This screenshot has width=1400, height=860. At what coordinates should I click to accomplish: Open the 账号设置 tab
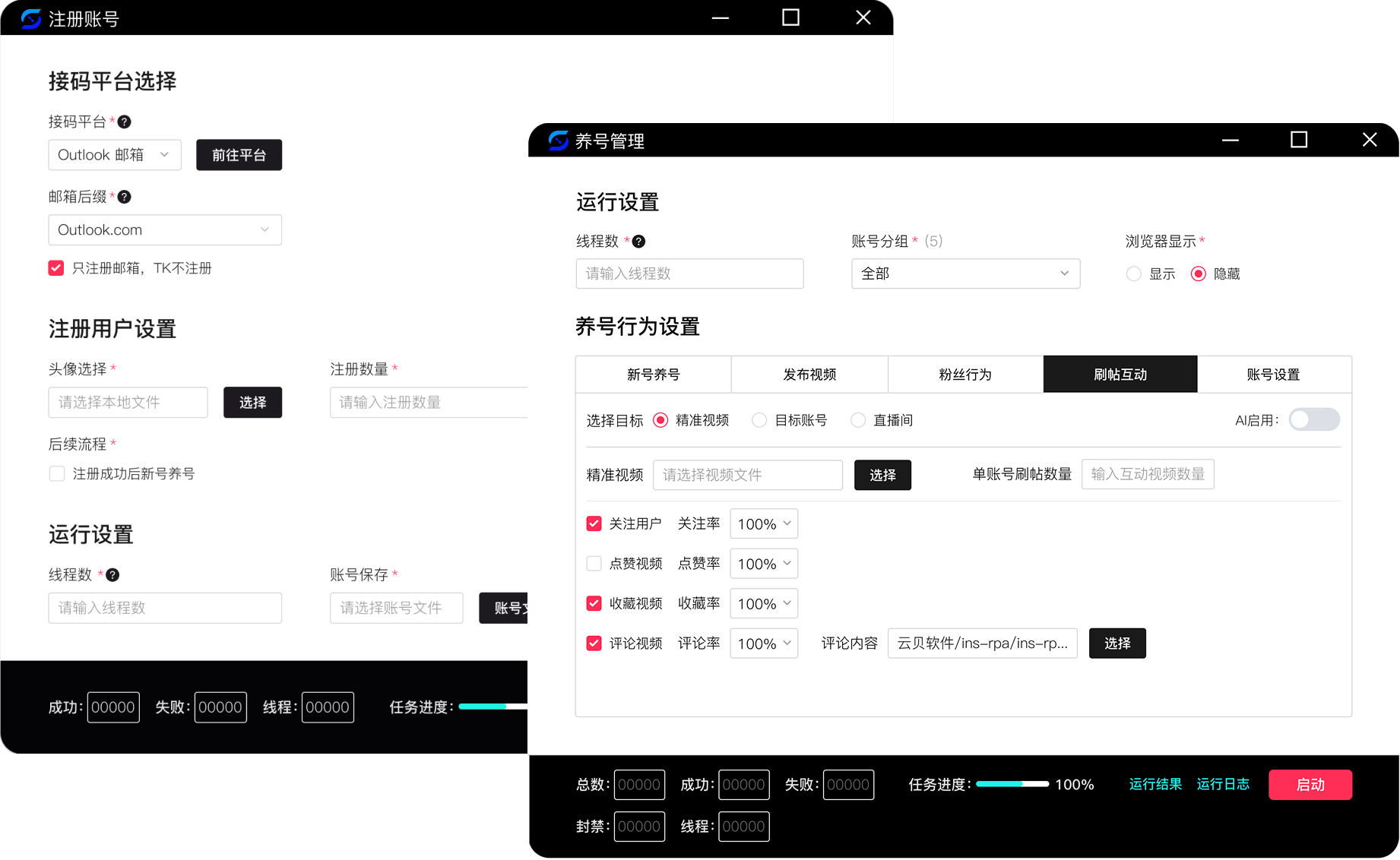pos(1273,375)
